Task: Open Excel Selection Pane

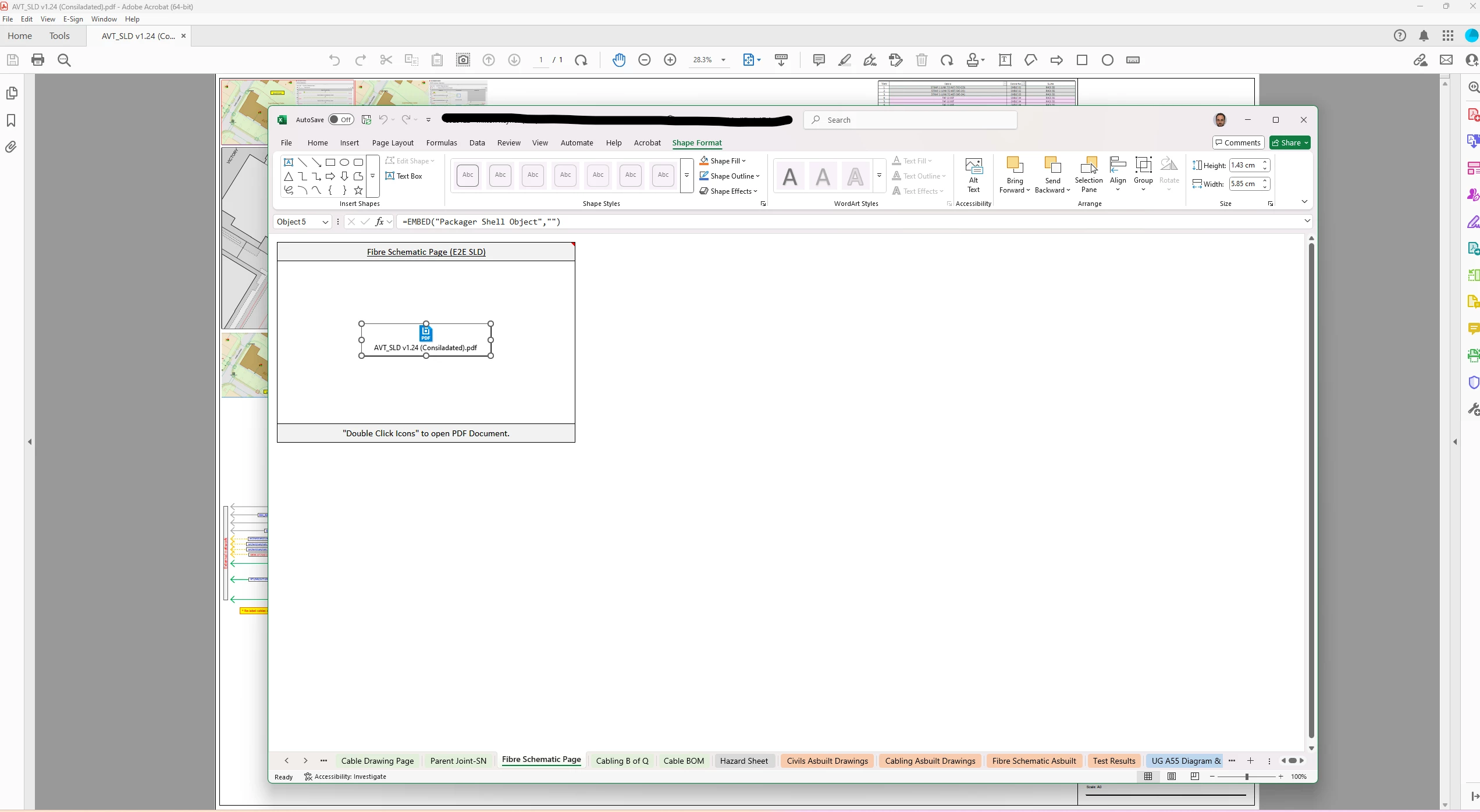Action: (x=1088, y=174)
